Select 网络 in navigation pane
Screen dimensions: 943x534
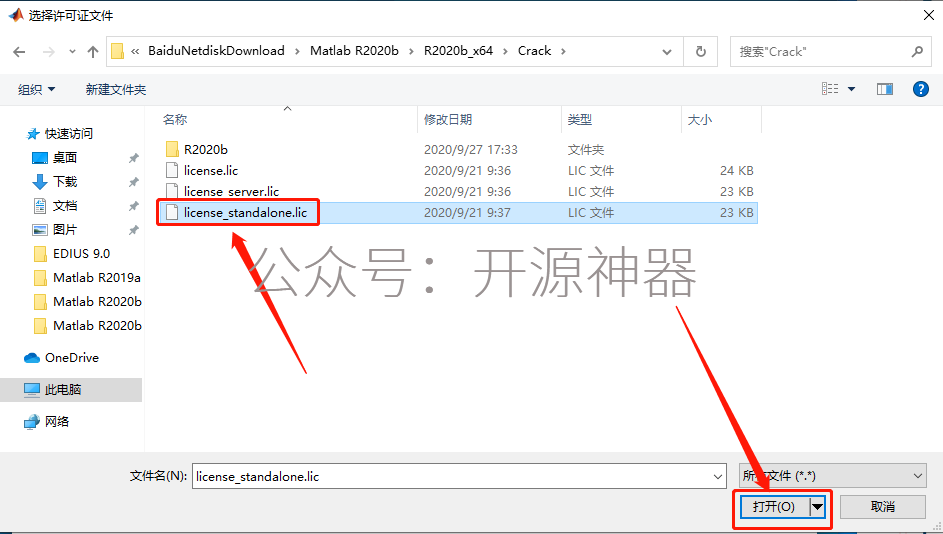(x=57, y=422)
